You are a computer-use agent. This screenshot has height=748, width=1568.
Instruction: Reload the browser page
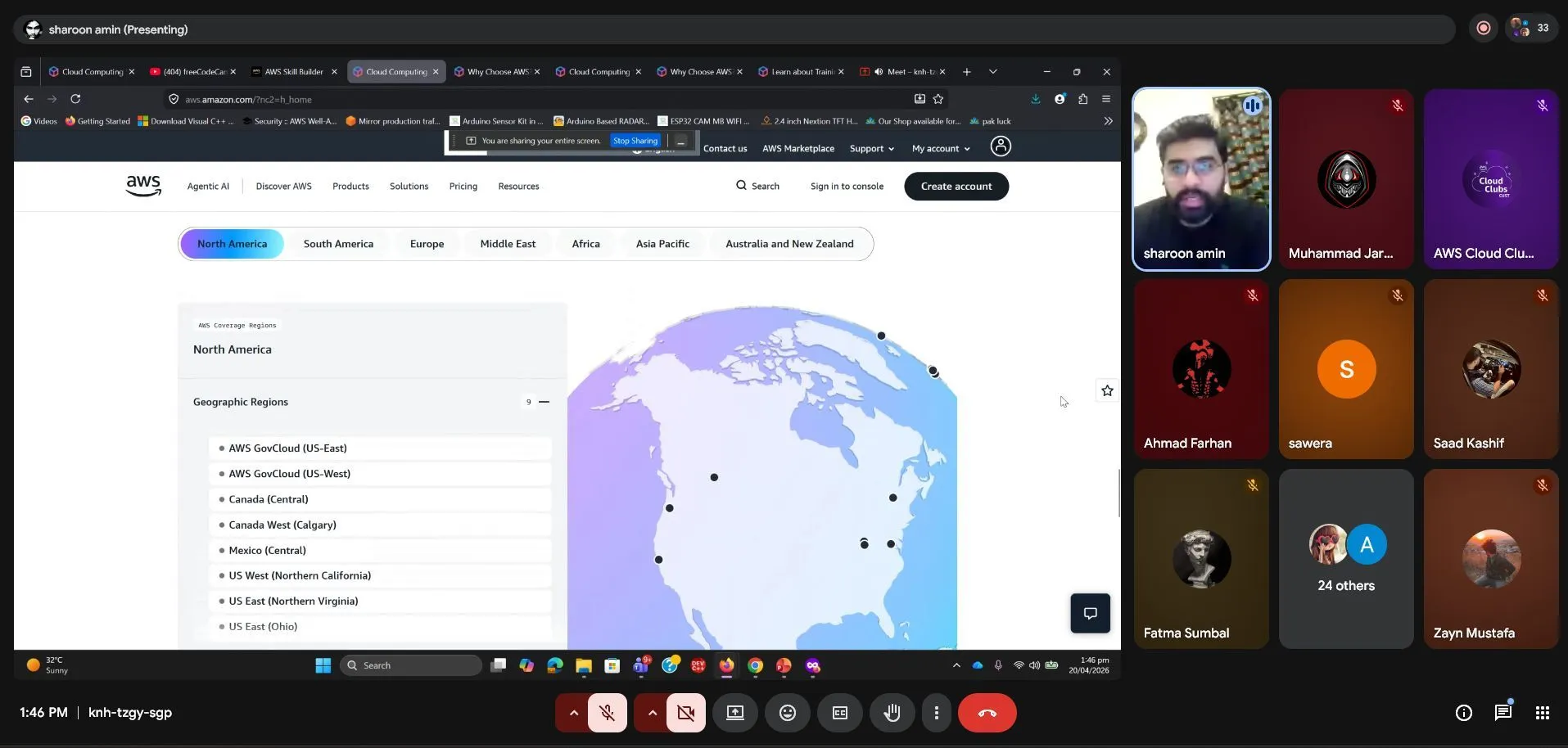click(75, 99)
